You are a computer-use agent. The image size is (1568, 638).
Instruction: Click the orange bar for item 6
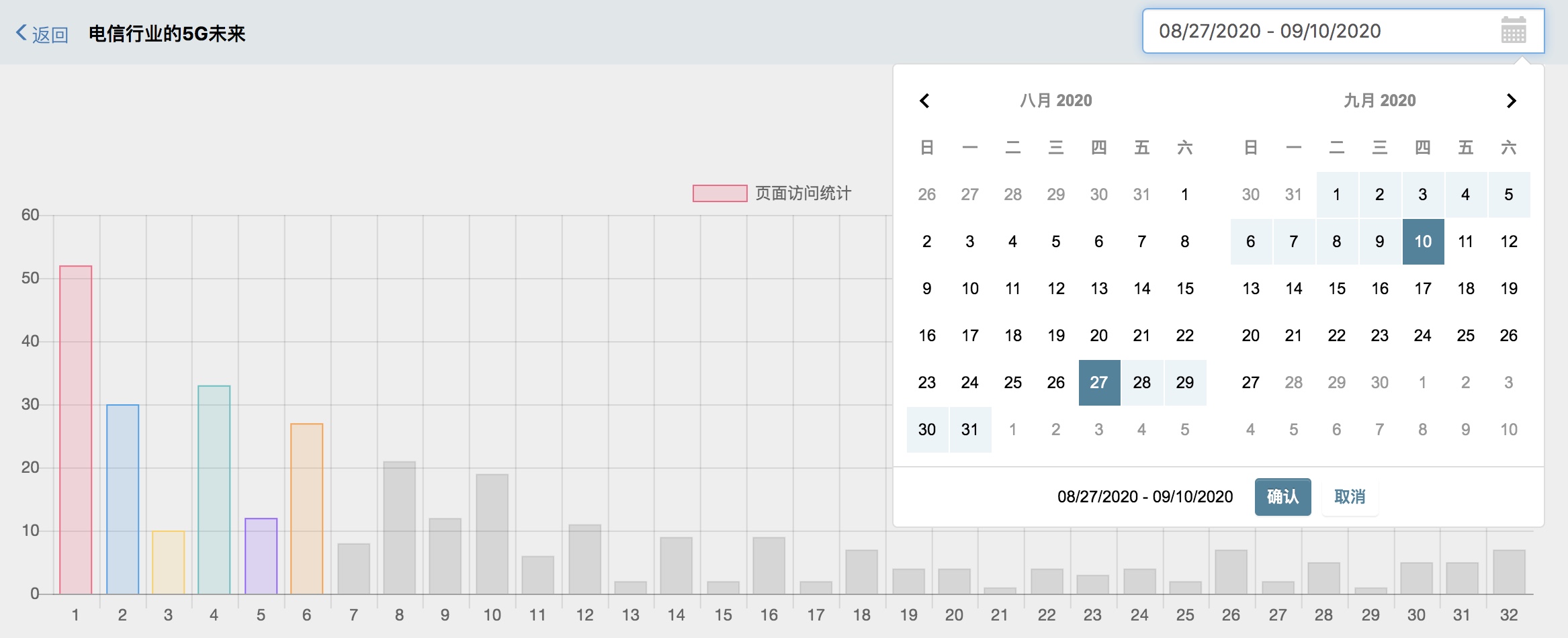pyautogui.click(x=307, y=508)
